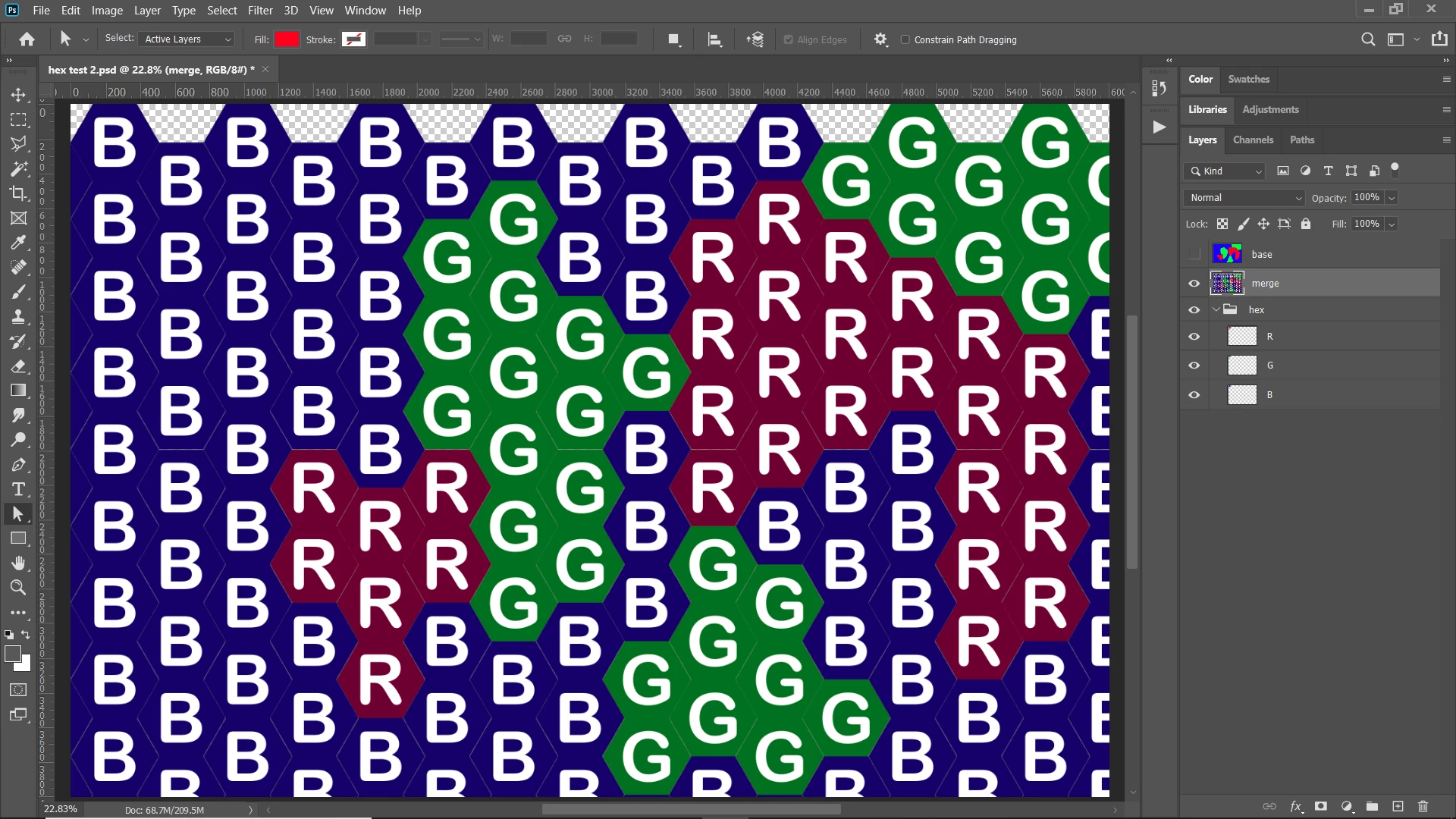
Task: Collapse the hex layer group
Action: (x=1216, y=309)
